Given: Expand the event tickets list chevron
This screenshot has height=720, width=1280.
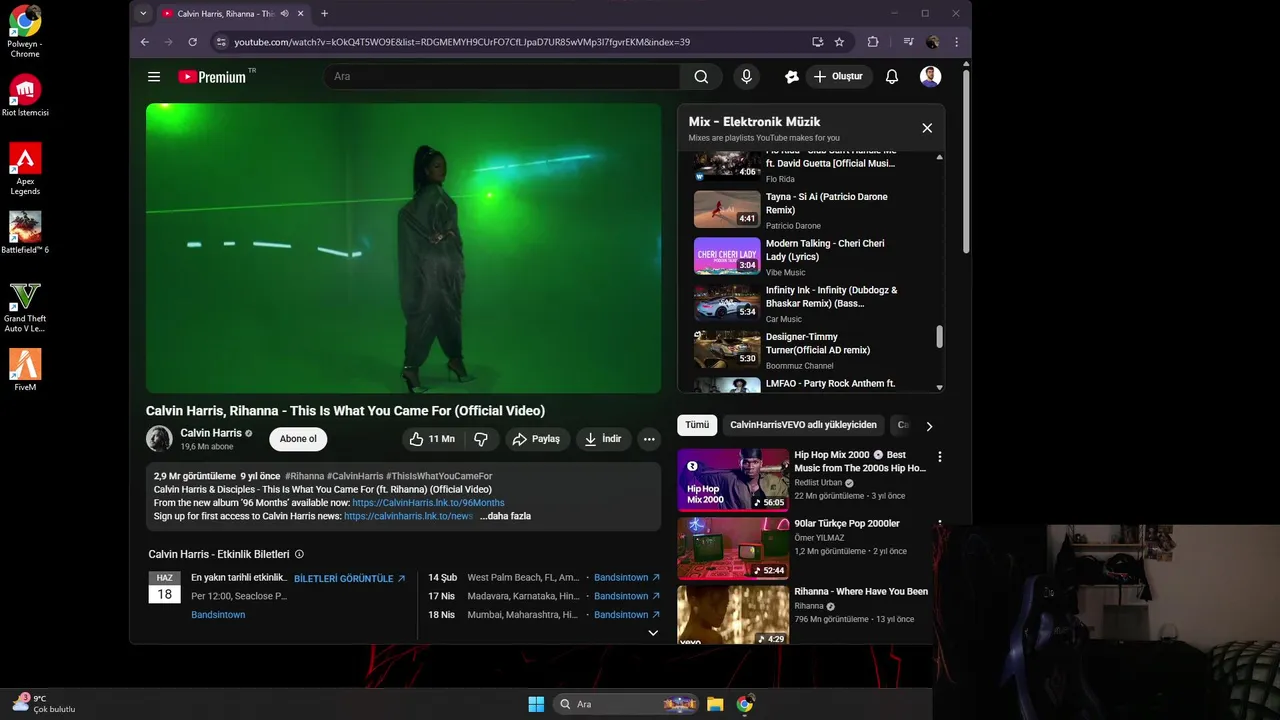Looking at the screenshot, I should click(653, 633).
